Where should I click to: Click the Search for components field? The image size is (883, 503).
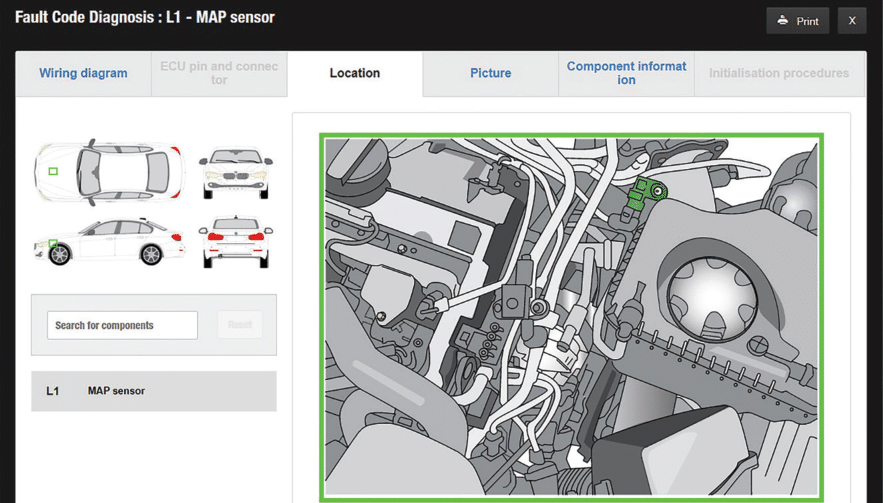tap(122, 325)
